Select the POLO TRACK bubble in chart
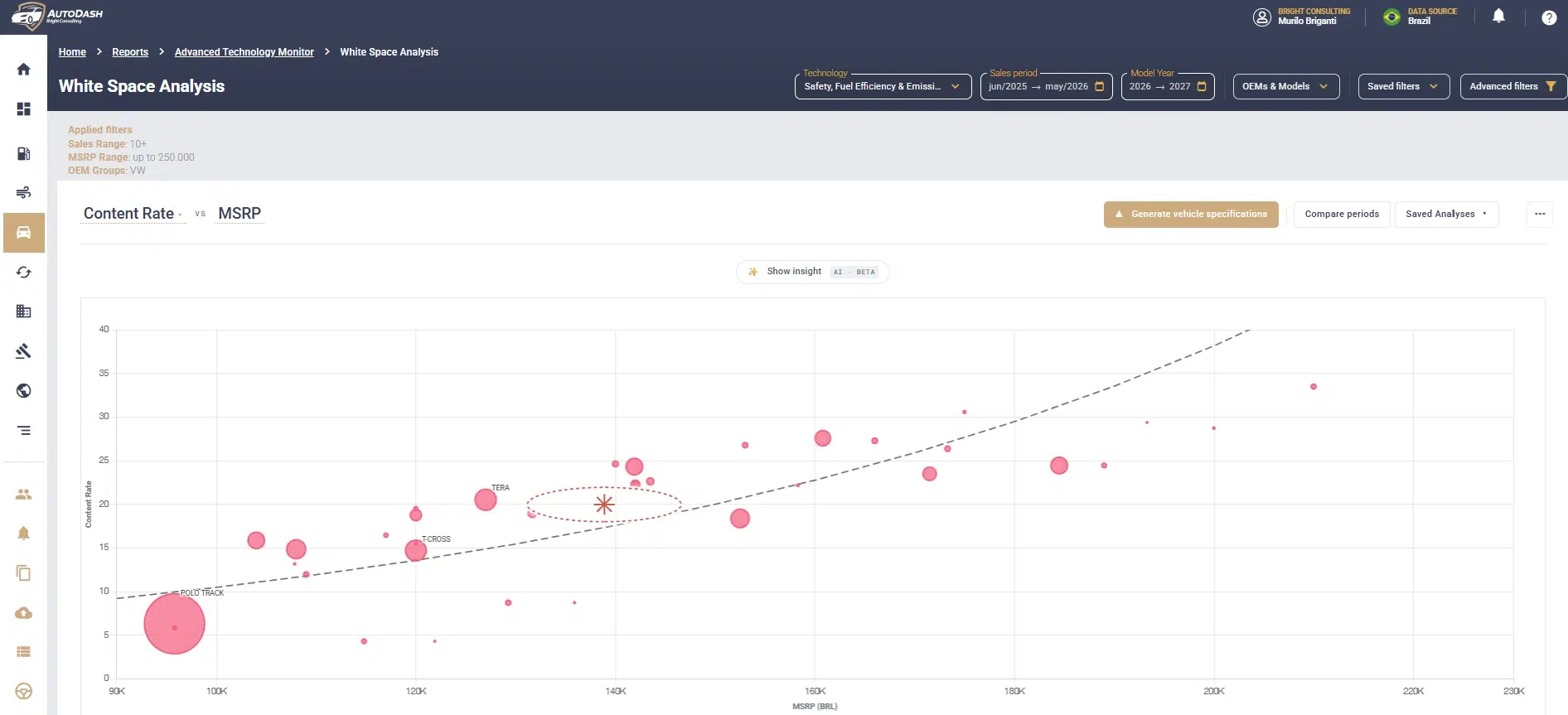Image resolution: width=1568 pixels, height=715 pixels. tap(174, 624)
